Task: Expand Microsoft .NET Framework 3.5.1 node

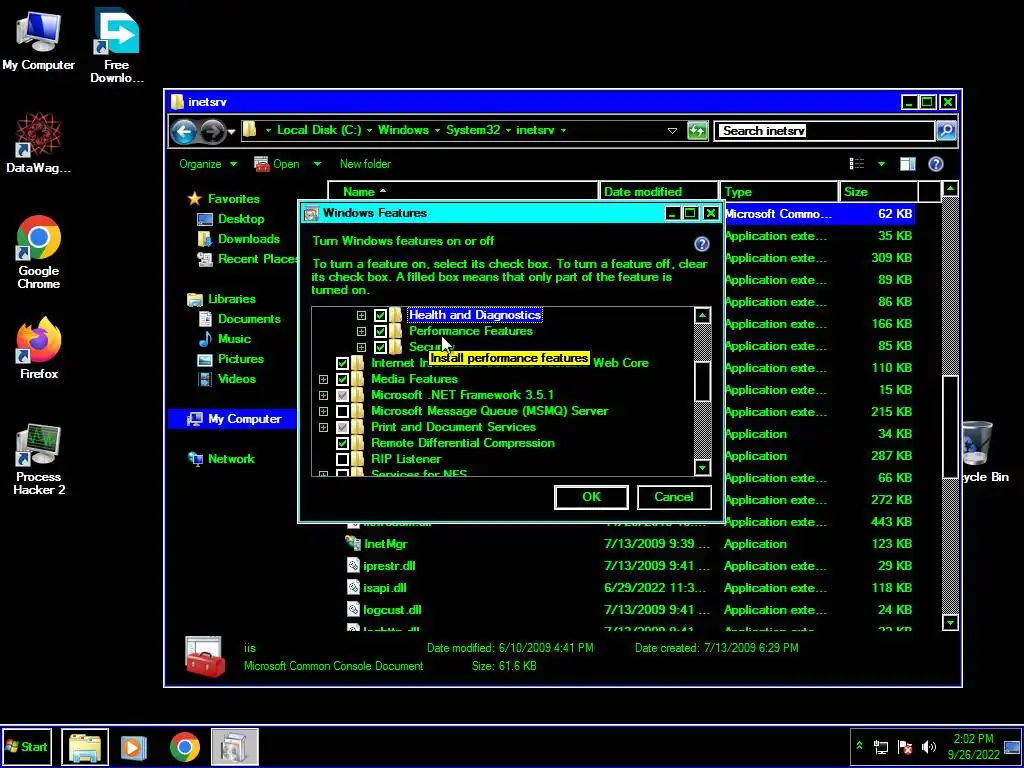Action: tap(323, 395)
